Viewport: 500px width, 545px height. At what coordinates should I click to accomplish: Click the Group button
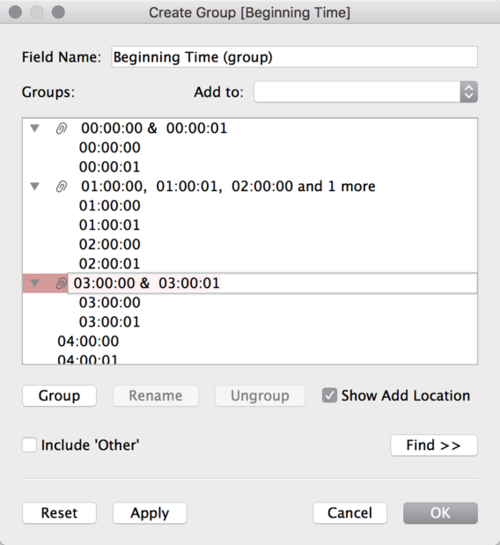point(59,396)
